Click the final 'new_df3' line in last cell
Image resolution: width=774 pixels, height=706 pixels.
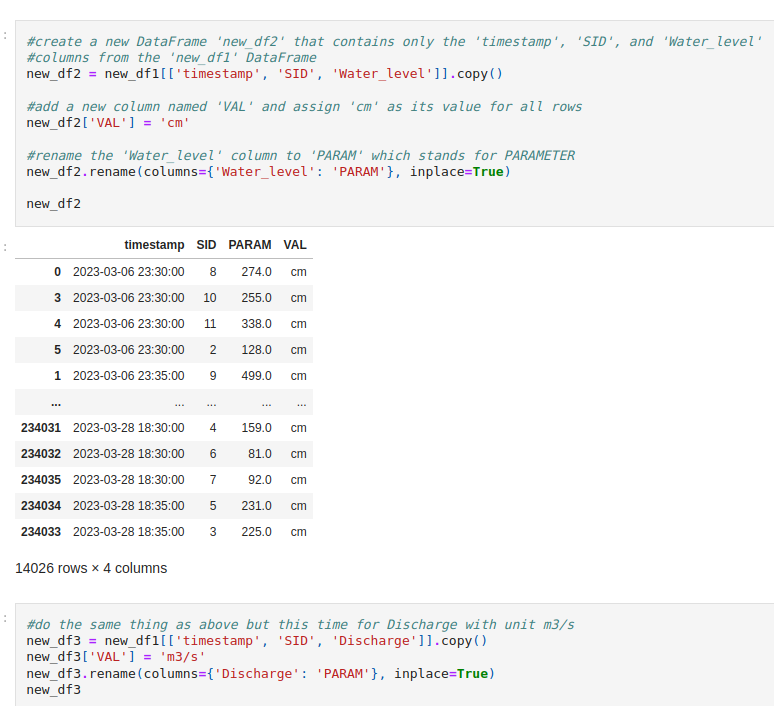pos(54,690)
